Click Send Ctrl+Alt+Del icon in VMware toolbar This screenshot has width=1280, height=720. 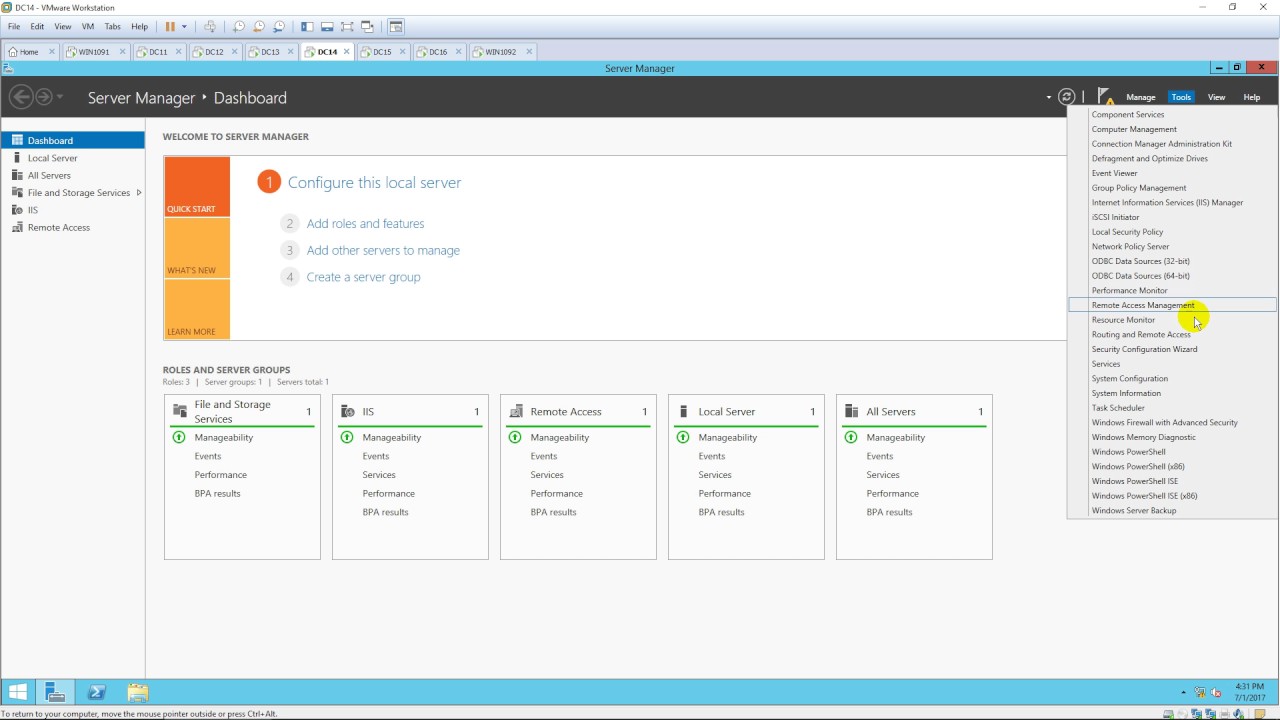[210, 26]
